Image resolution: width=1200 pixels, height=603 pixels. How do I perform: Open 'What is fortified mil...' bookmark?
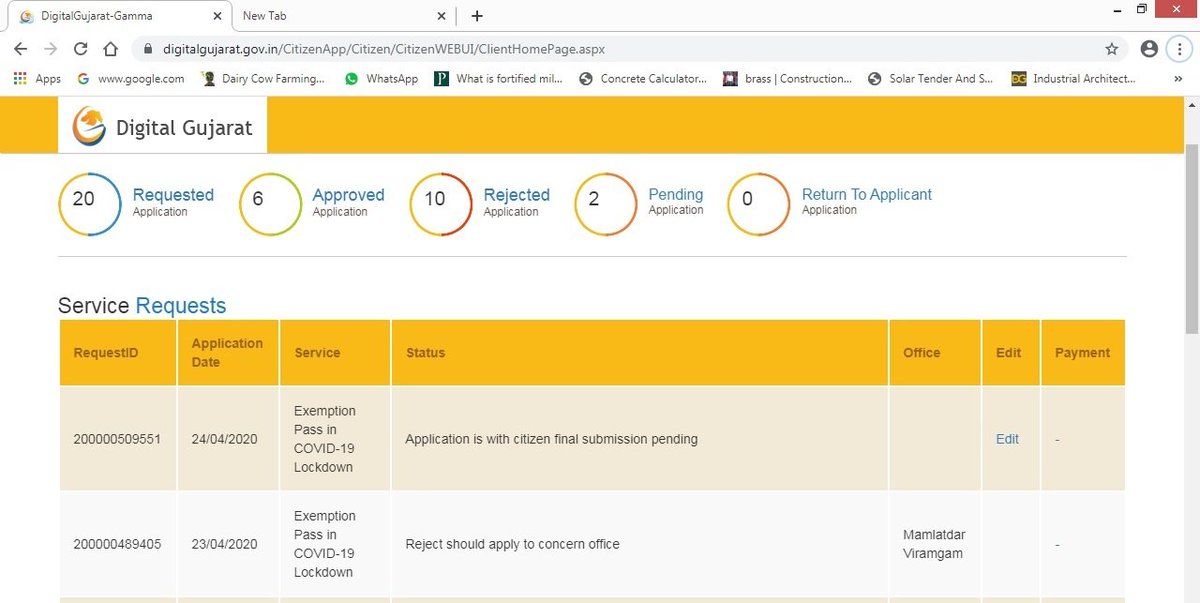(x=499, y=78)
